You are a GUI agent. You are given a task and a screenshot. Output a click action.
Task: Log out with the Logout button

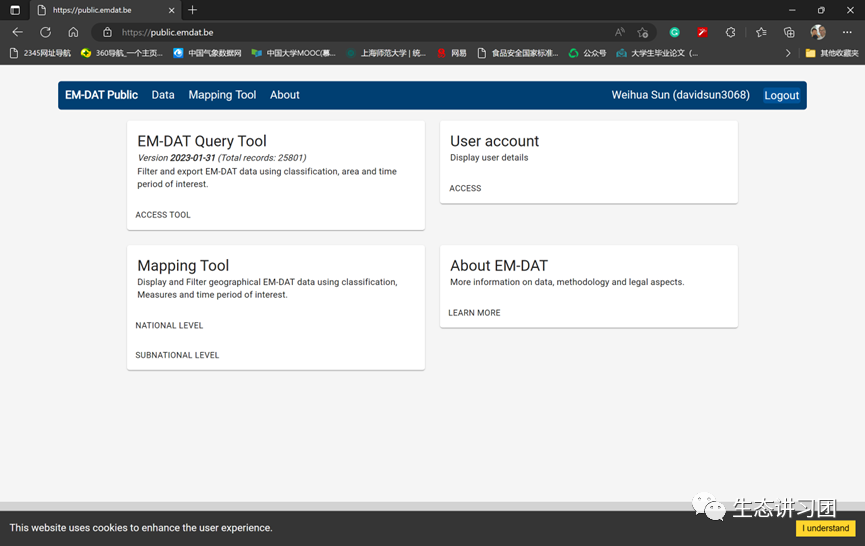781,95
